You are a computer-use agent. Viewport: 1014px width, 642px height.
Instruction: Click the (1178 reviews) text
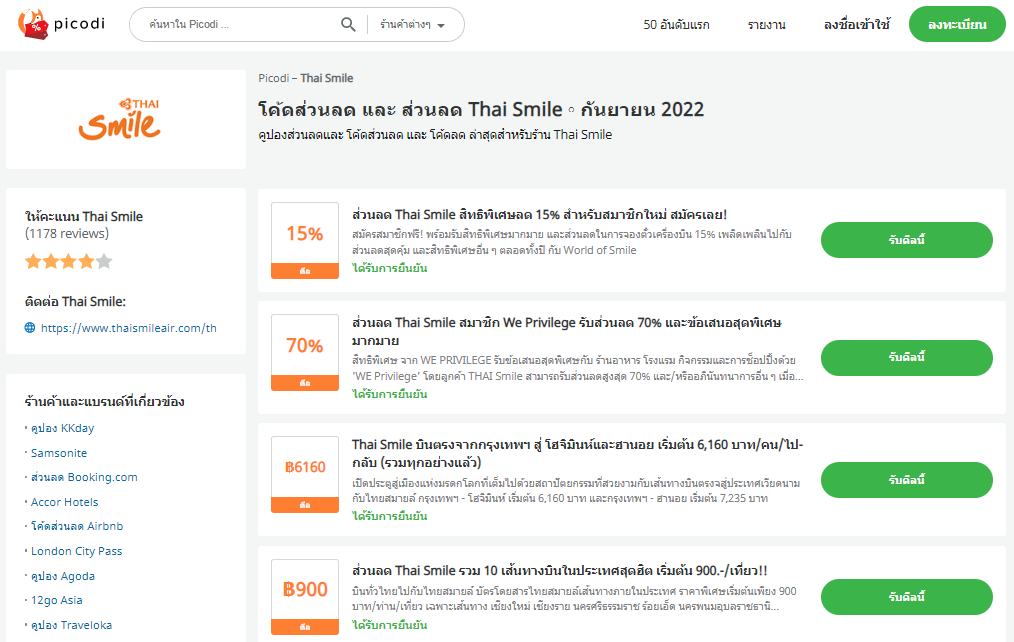point(67,234)
